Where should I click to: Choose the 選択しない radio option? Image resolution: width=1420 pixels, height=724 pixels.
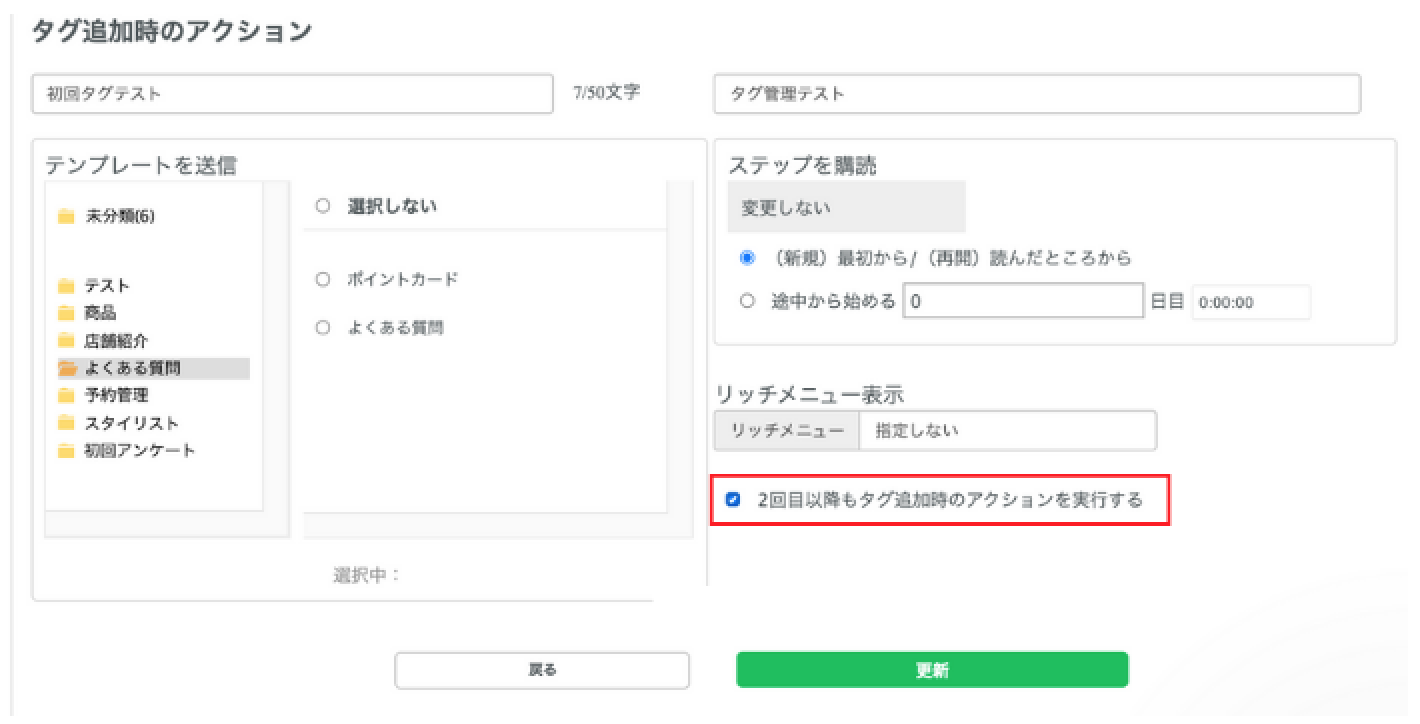pyautogui.click(x=322, y=206)
